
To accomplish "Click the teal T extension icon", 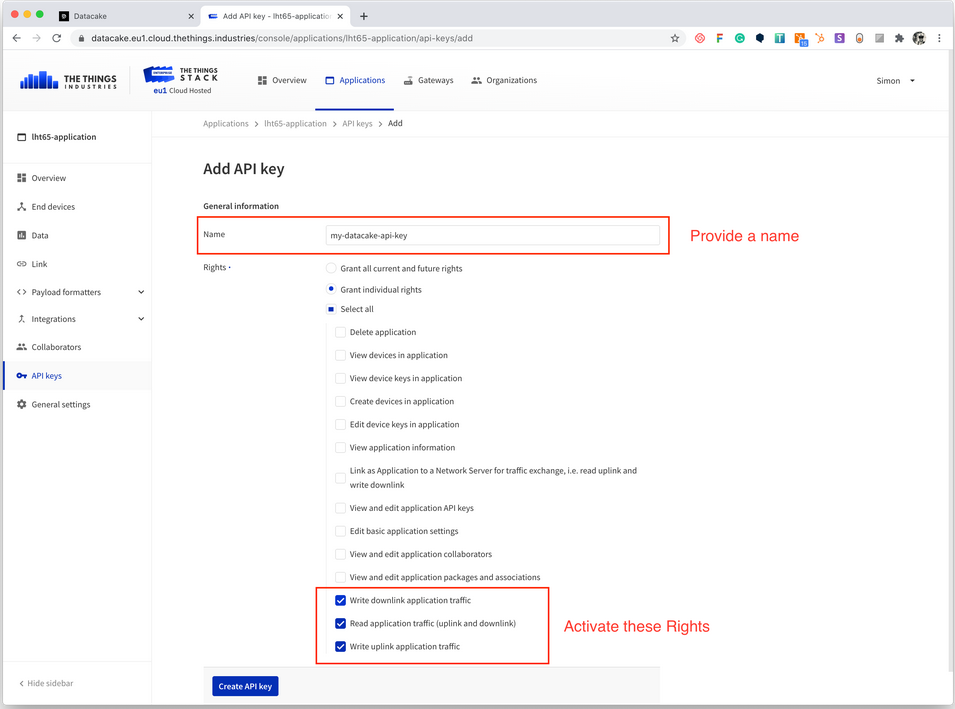I will 780,38.
